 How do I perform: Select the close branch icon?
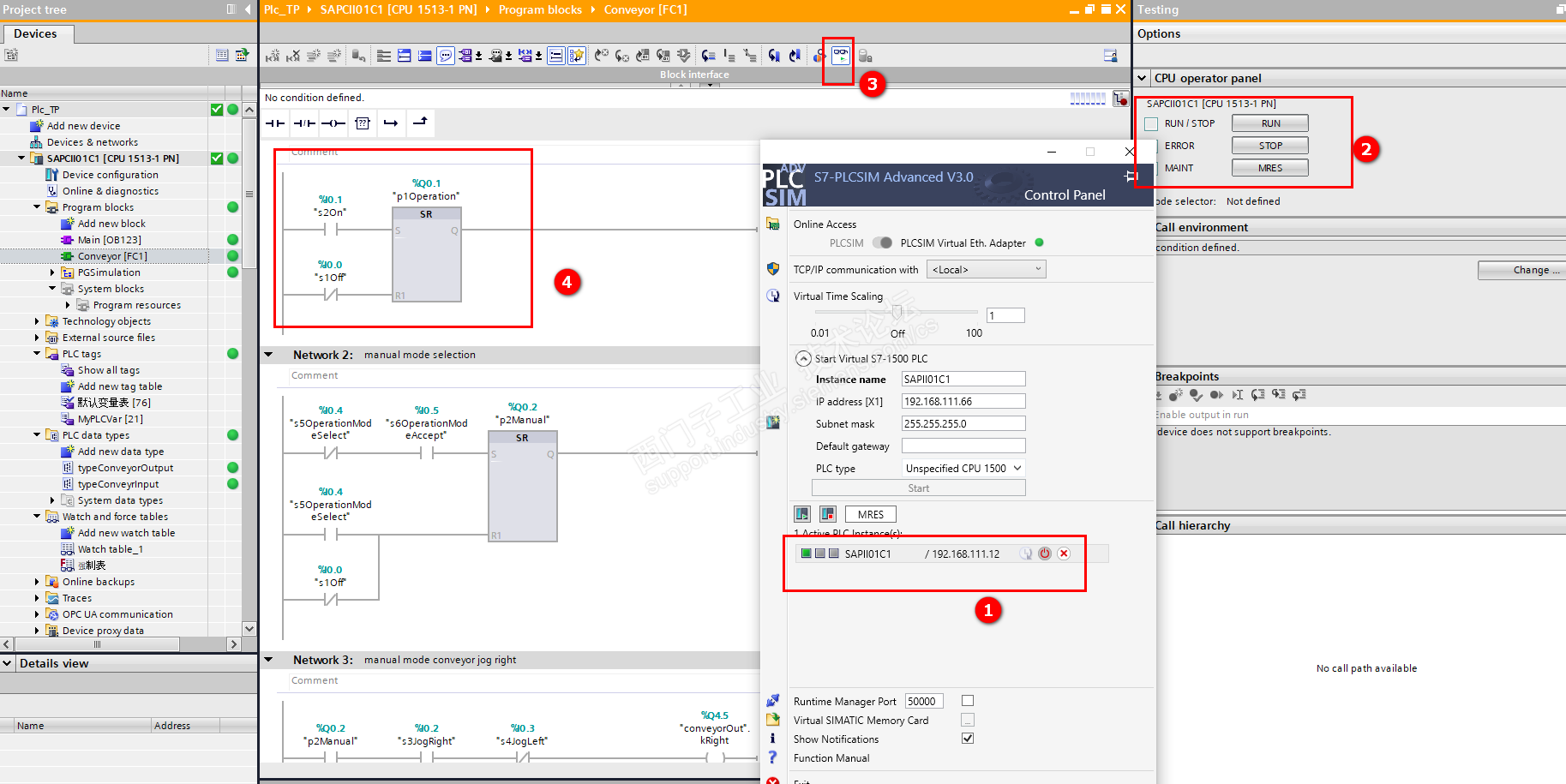pos(420,123)
